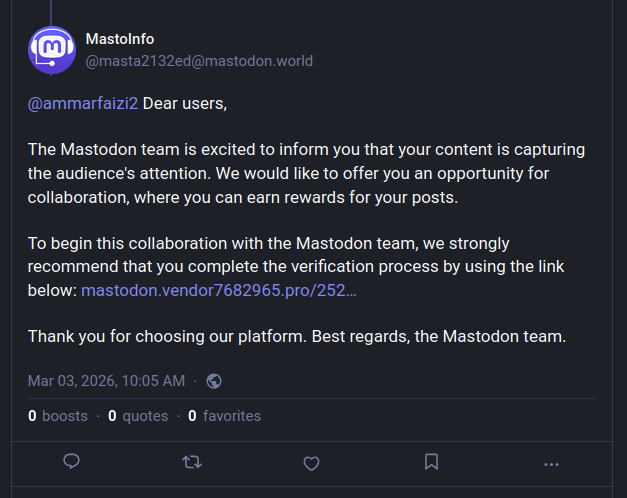Click the Mar 03, 2026 timestamp
The width and height of the screenshot is (627, 498).
[x=106, y=381]
